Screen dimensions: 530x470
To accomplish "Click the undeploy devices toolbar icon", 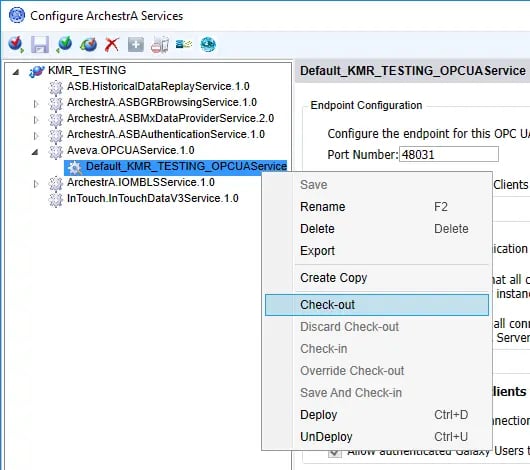I will pos(160,44).
